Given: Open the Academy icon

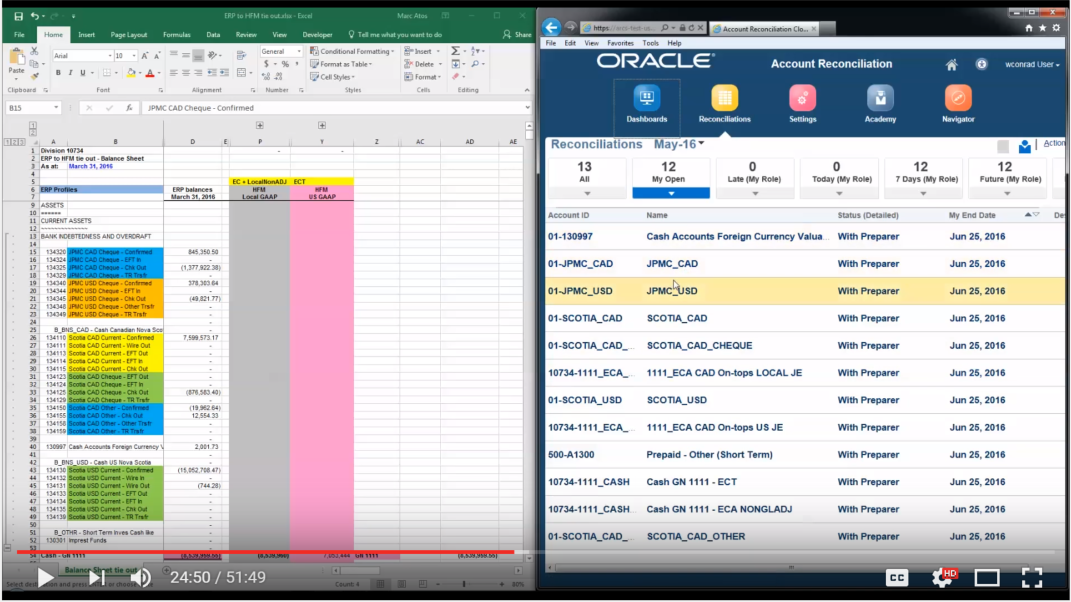Looking at the screenshot, I should click(x=880, y=98).
